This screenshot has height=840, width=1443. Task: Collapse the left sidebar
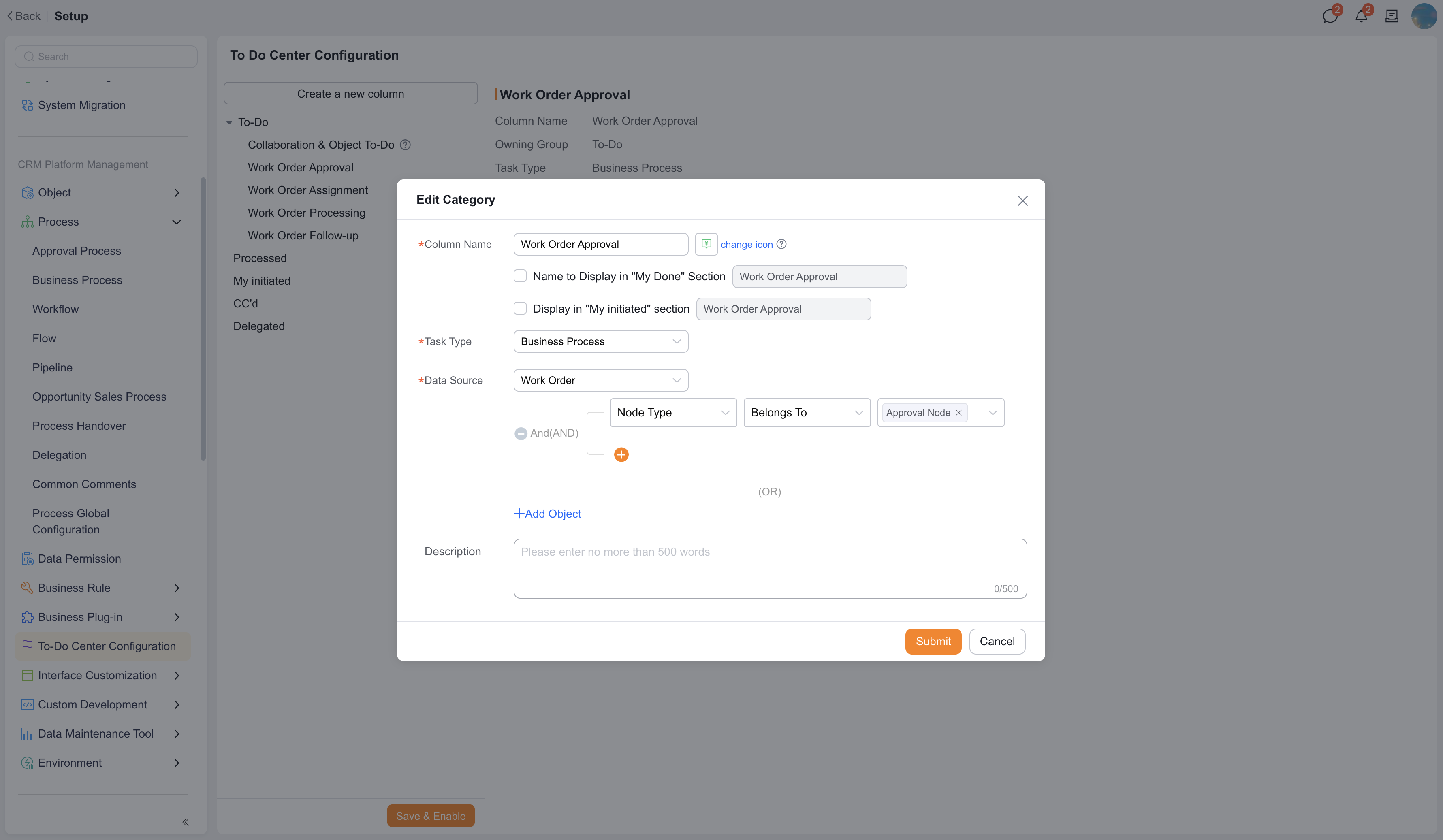coord(185,822)
